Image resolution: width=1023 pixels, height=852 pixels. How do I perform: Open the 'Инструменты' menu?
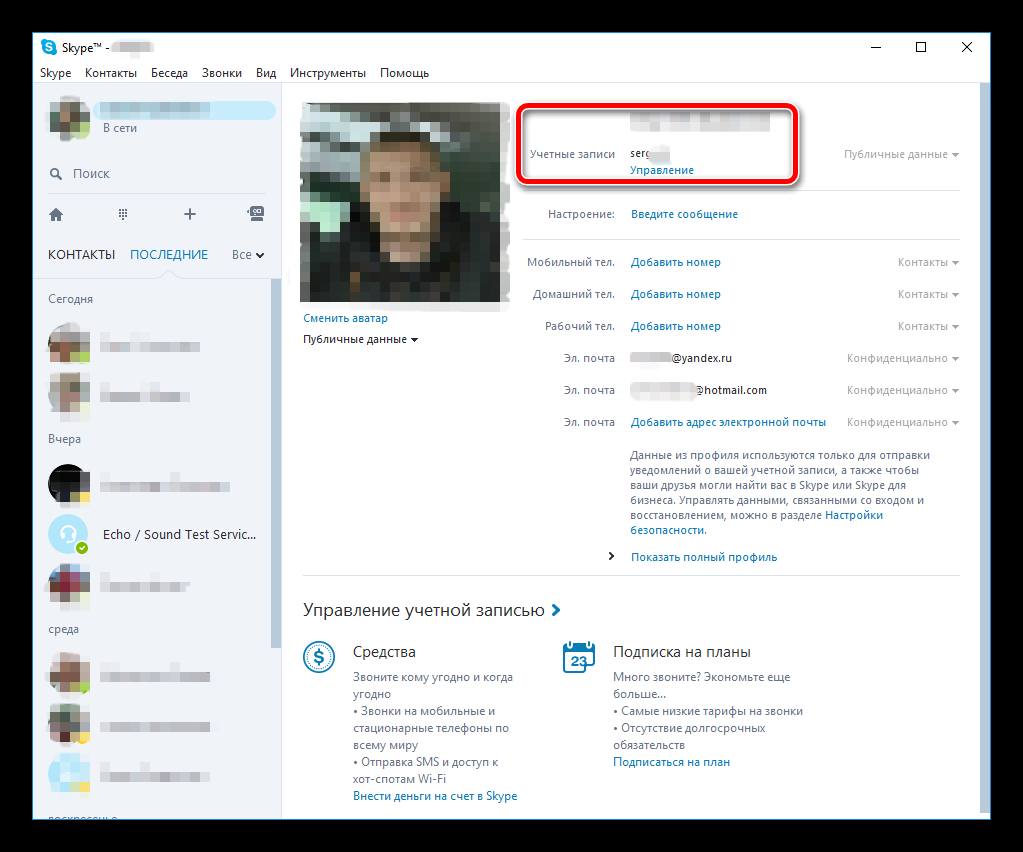click(327, 73)
